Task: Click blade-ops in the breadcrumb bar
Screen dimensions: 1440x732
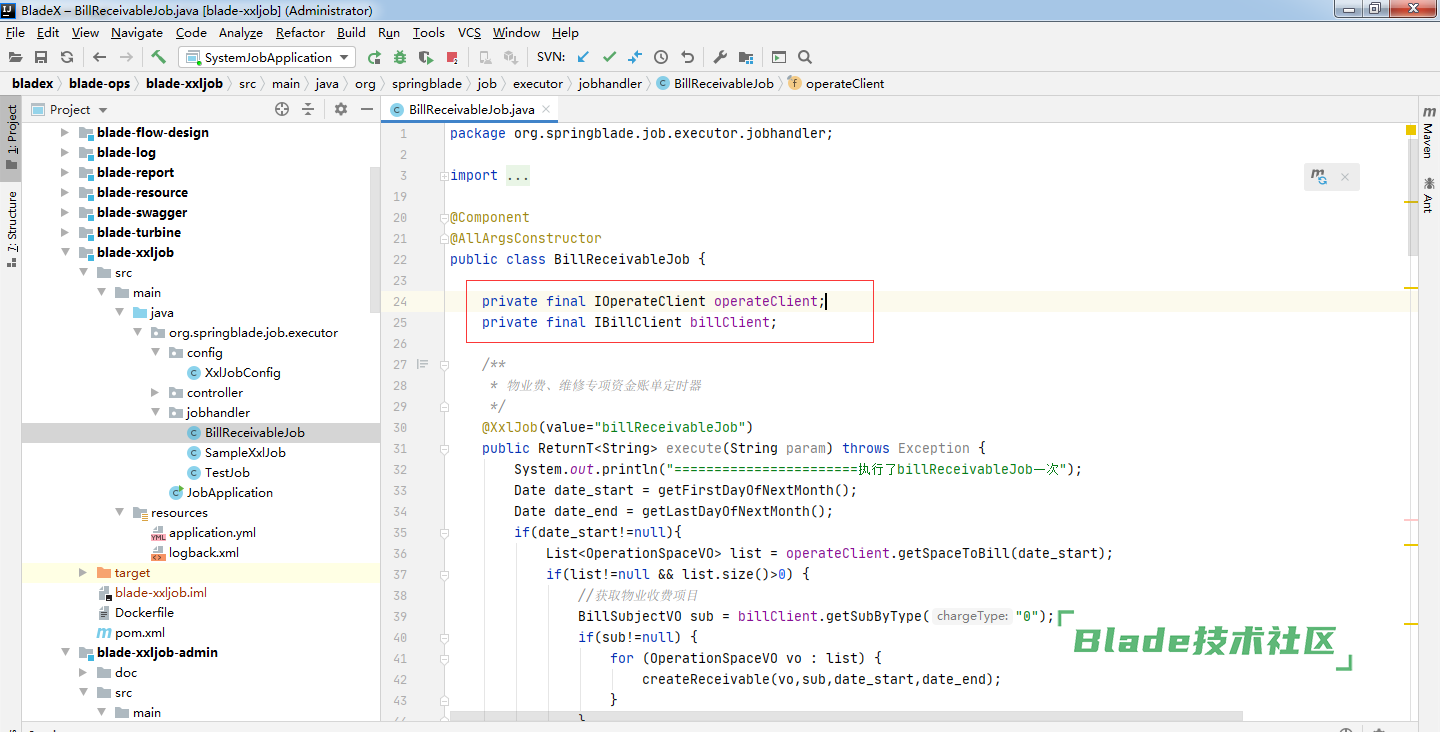Action: pyautogui.click(x=99, y=83)
